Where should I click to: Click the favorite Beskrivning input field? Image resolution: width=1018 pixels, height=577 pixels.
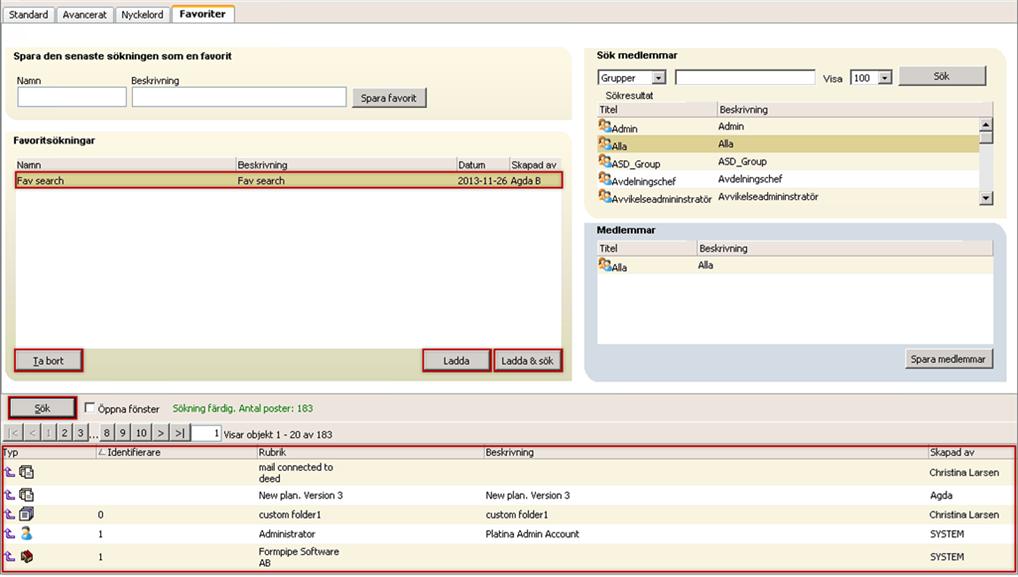pyautogui.click(x=239, y=97)
